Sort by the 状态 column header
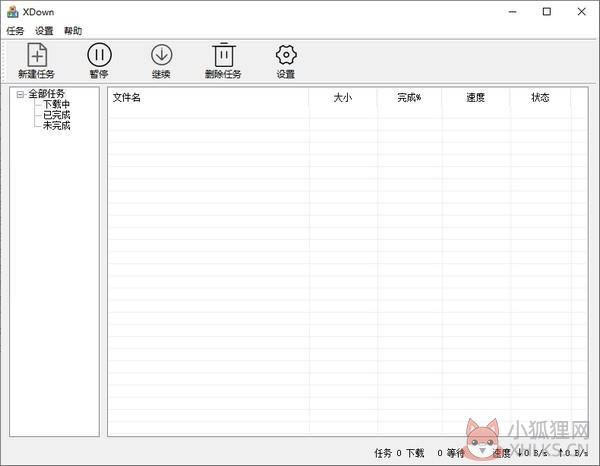 pyautogui.click(x=540, y=98)
